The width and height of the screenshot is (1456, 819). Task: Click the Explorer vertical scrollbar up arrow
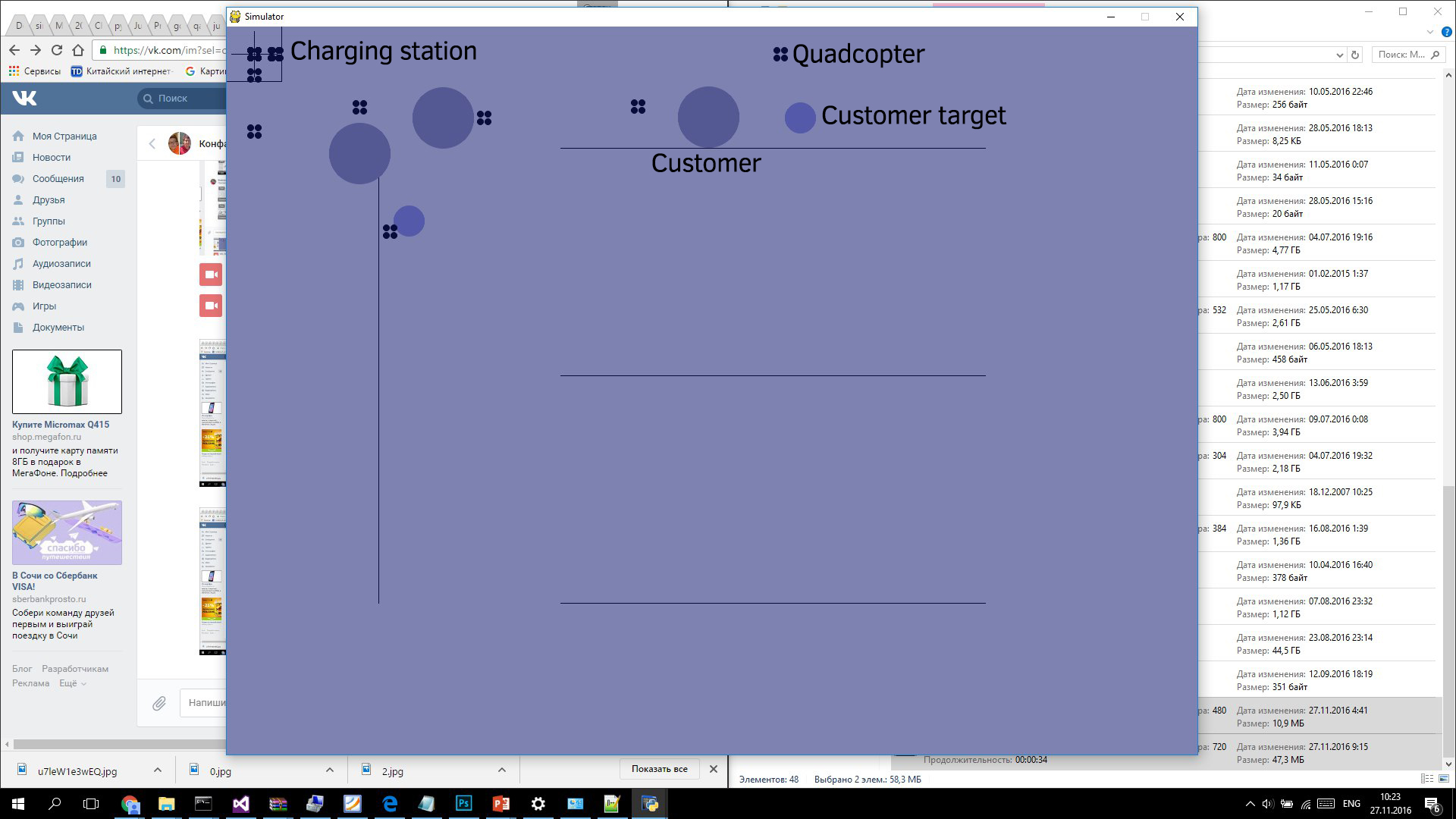pyautogui.click(x=1448, y=75)
